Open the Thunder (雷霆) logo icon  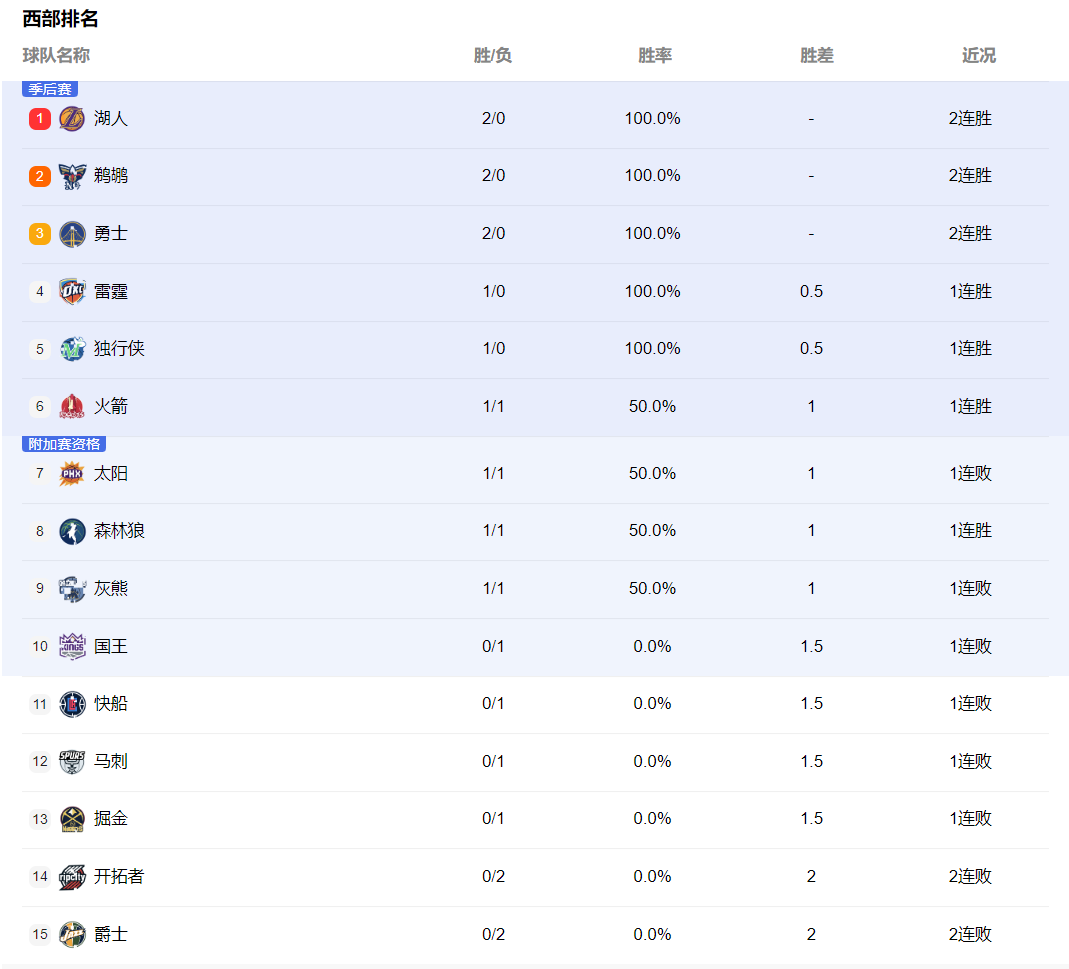(72, 292)
